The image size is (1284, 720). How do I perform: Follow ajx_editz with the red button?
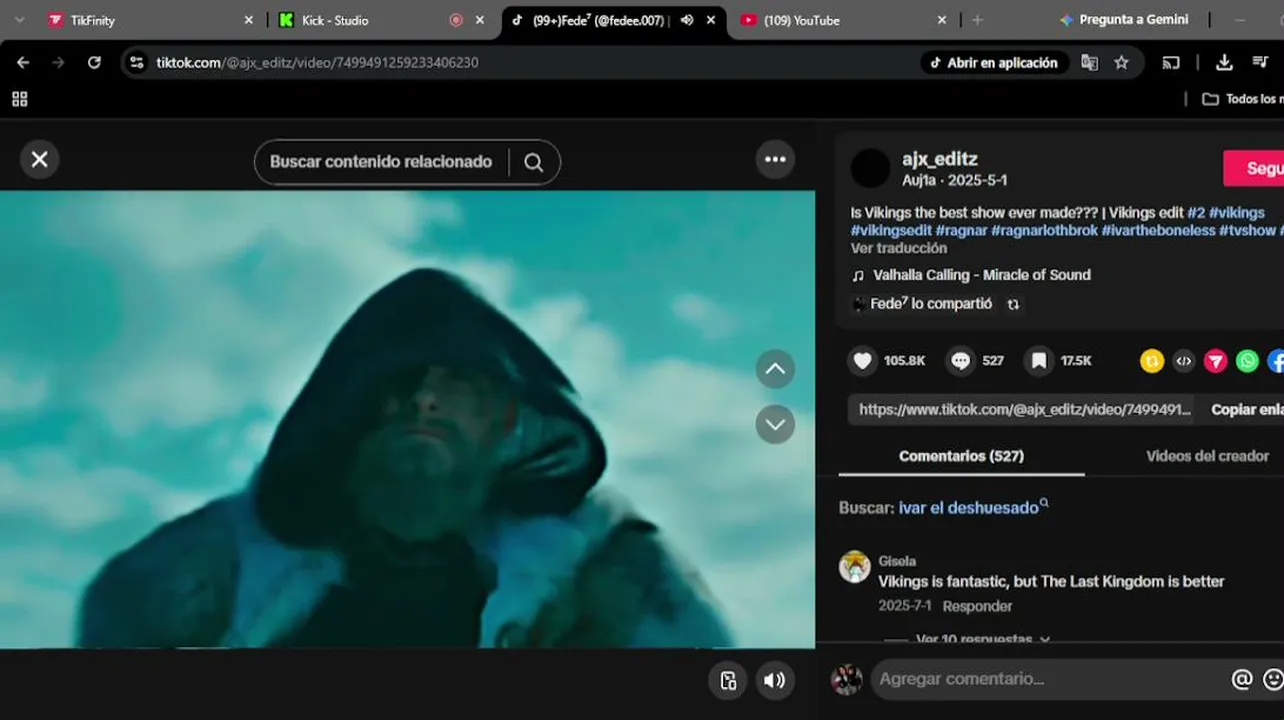click(1254, 168)
